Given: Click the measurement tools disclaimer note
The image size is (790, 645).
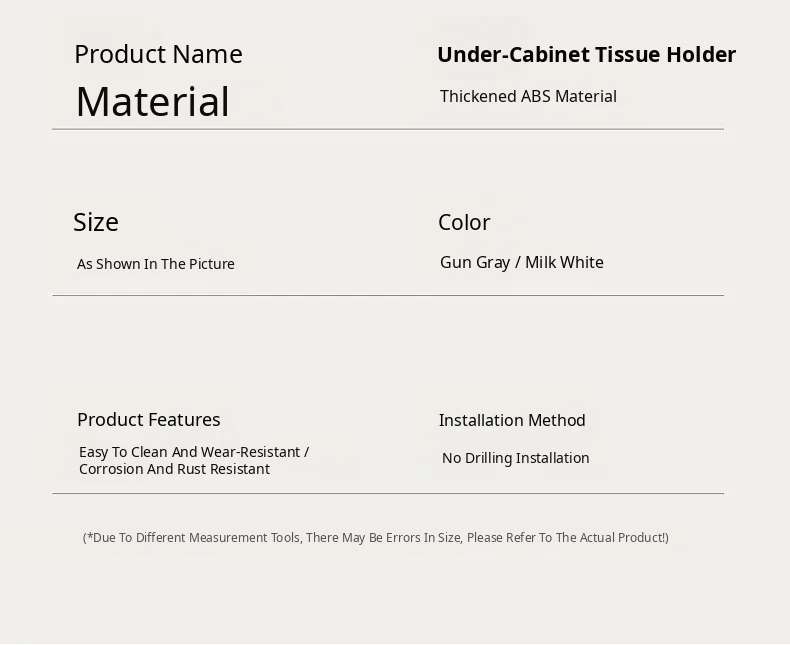Looking at the screenshot, I should pyautogui.click(x=376, y=538).
